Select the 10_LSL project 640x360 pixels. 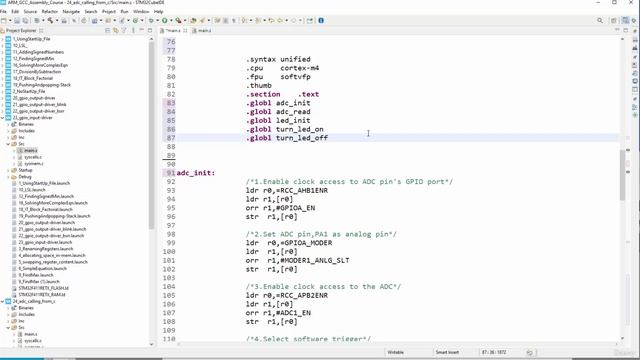point(20,46)
